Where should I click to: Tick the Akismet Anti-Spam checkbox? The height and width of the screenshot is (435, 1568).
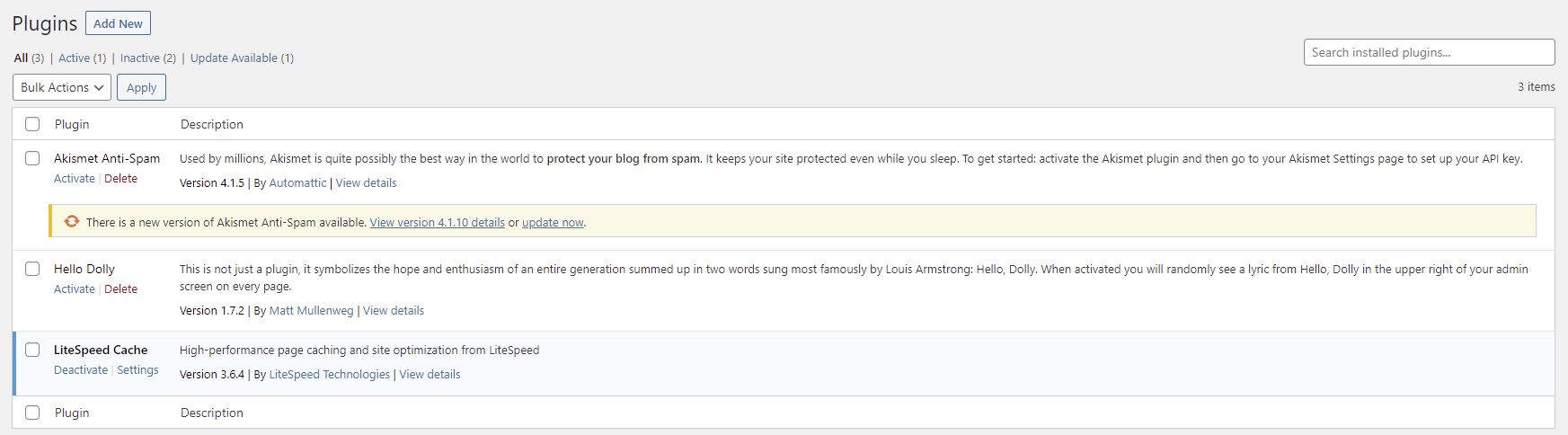tap(32, 158)
